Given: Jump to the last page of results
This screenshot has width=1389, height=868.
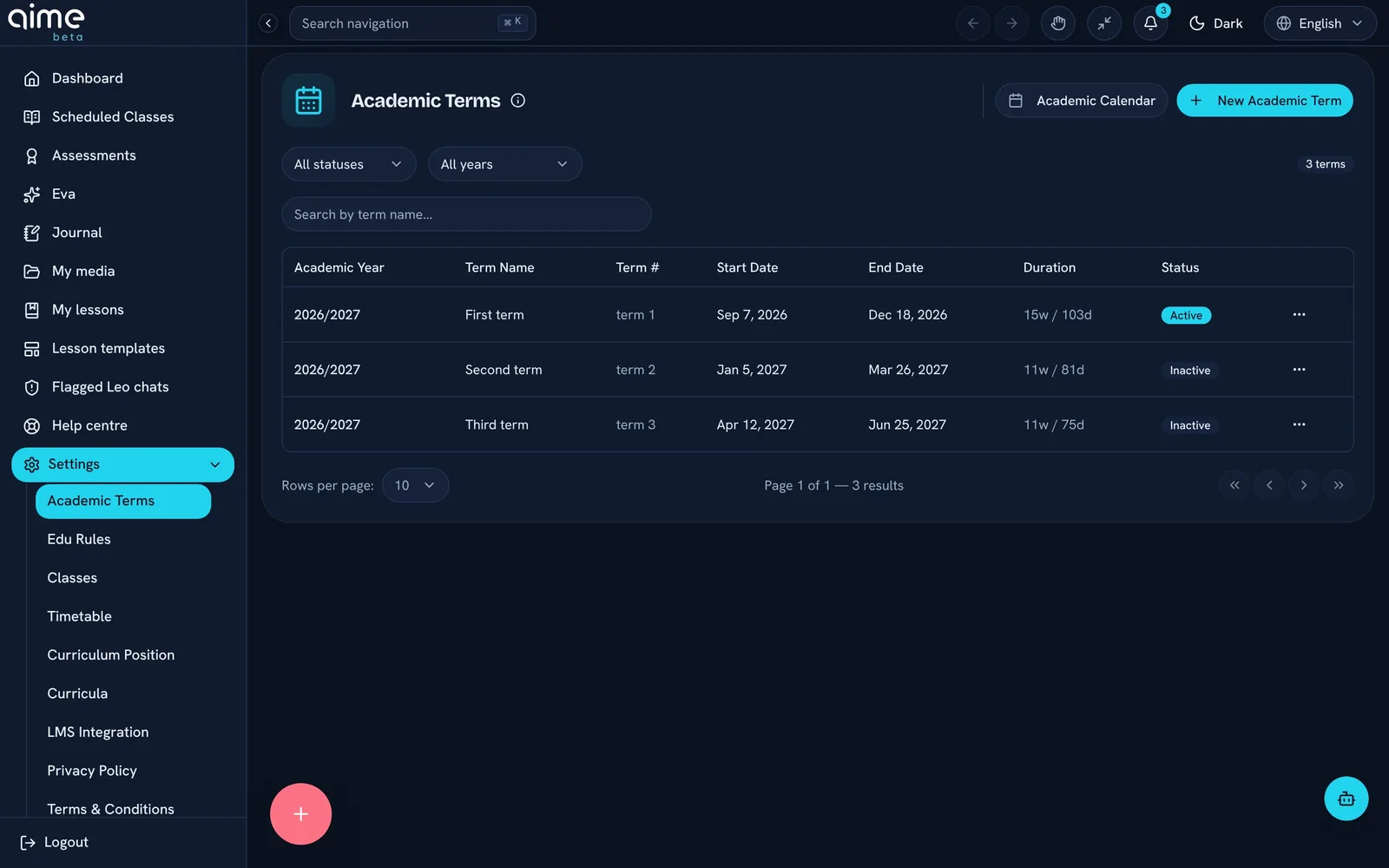Looking at the screenshot, I should point(1339,485).
